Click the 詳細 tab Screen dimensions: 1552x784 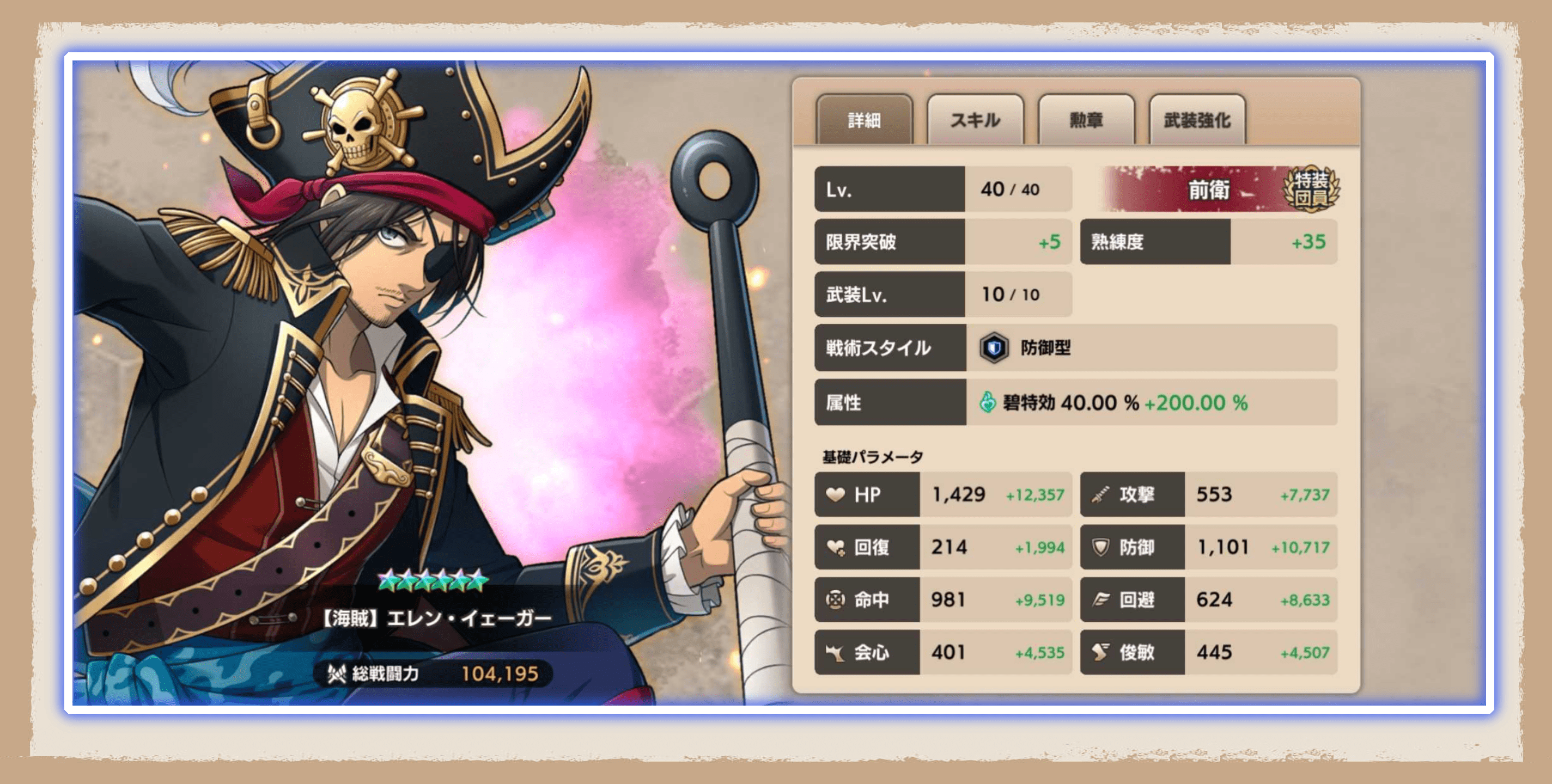[x=864, y=120]
